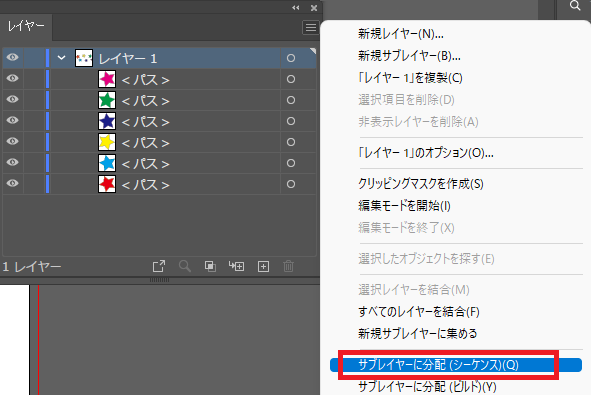Click the search magnifier icon at top right
The width and height of the screenshot is (591, 395).
[x=575, y=6]
